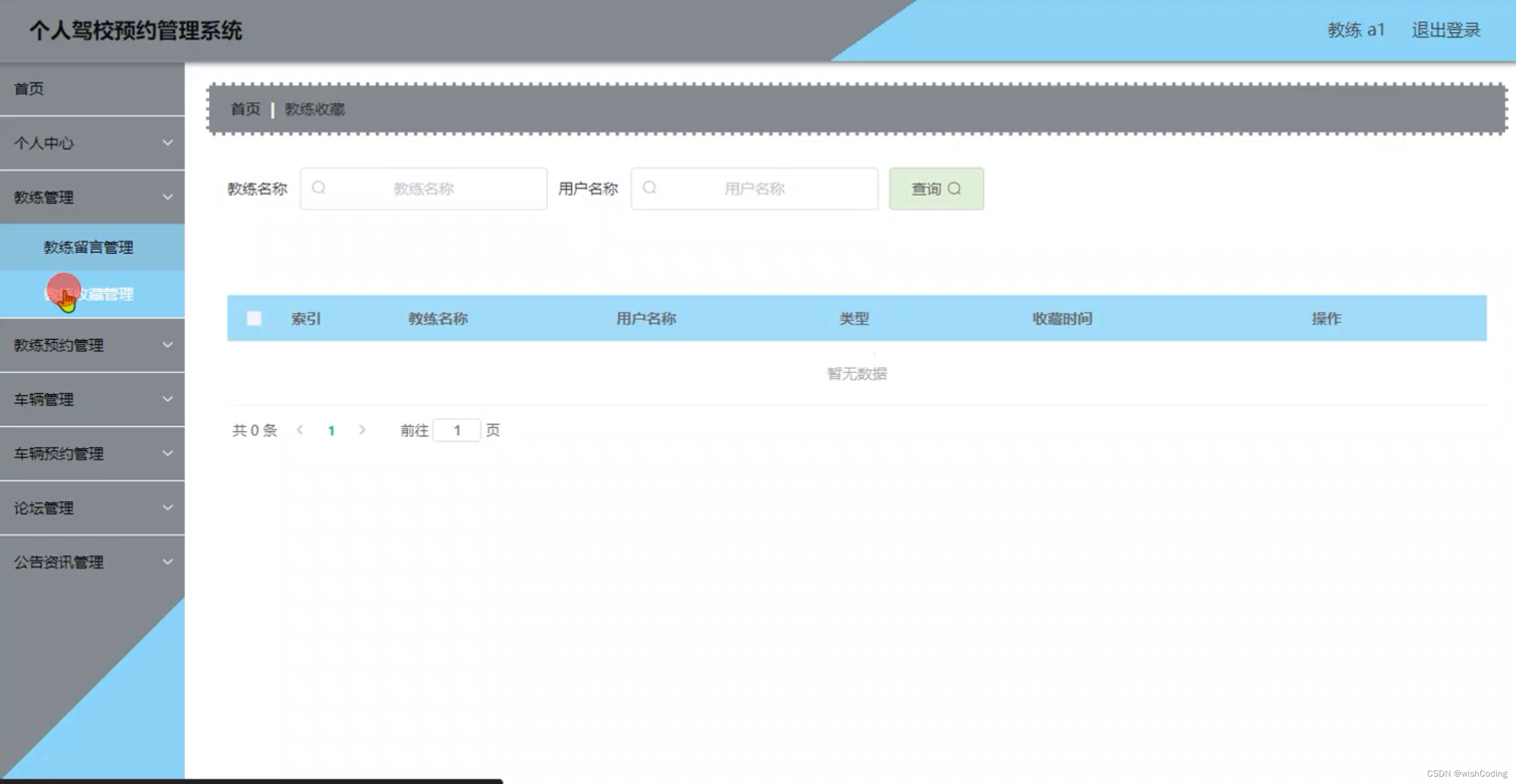Screen dimensions: 1516x784
Task: Click the 索引 column header
Action: click(306, 319)
